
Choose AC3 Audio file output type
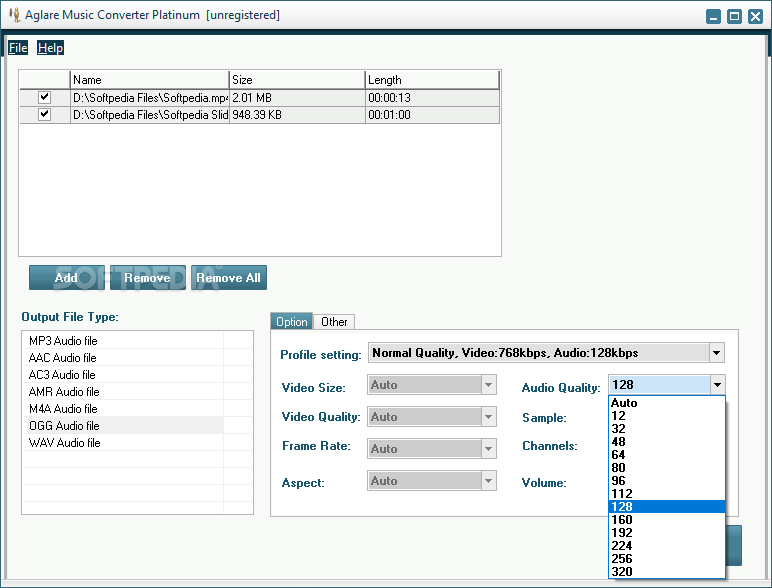coord(123,375)
